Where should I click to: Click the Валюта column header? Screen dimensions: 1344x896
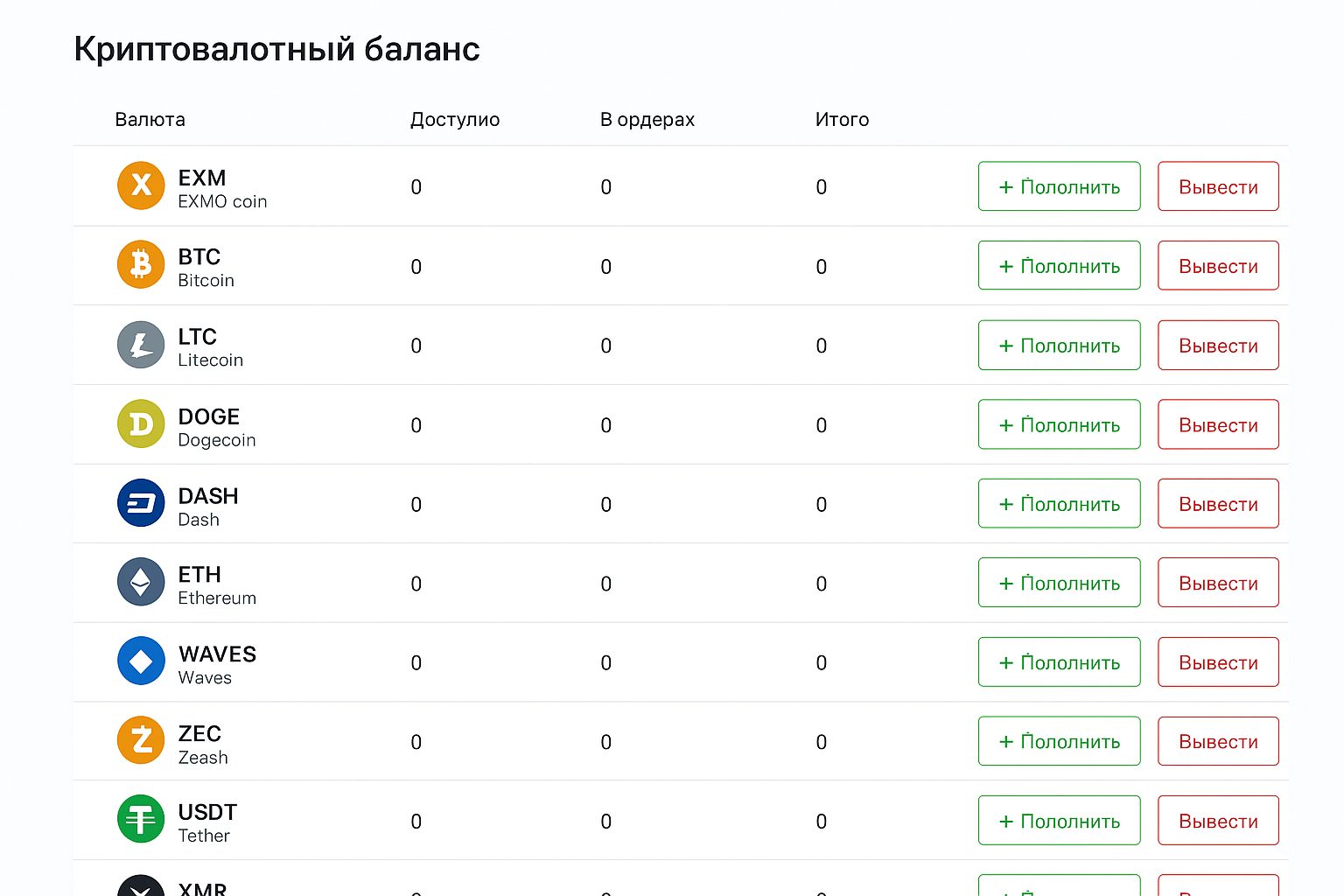click(150, 119)
